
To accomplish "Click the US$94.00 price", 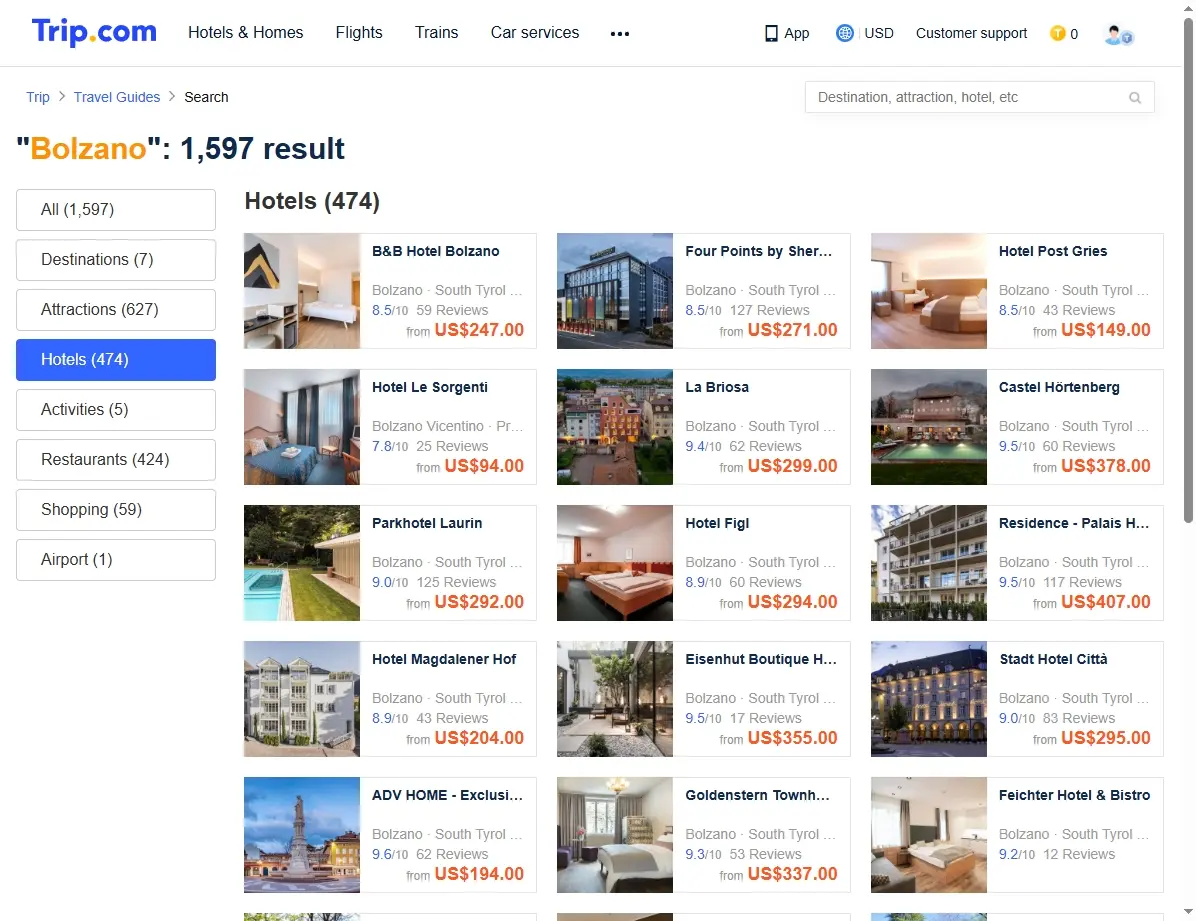I will point(484,465).
